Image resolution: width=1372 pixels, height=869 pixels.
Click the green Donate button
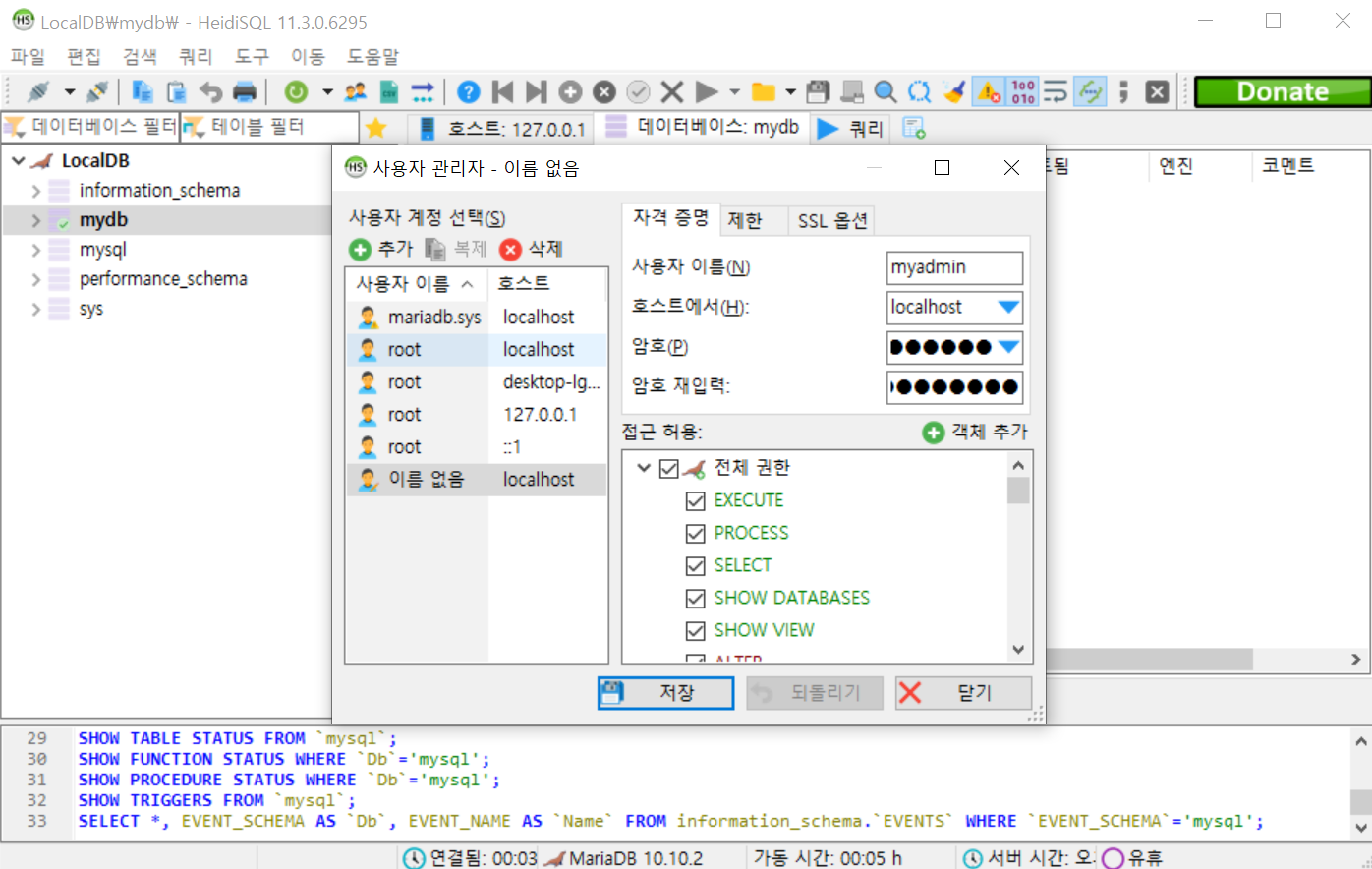[x=1283, y=91]
